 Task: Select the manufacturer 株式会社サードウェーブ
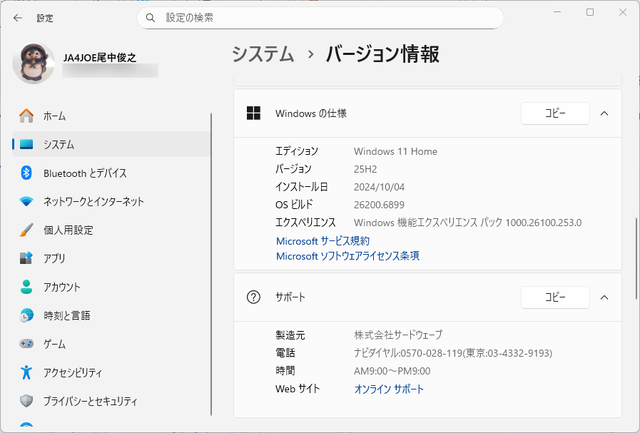coord(398,335)
